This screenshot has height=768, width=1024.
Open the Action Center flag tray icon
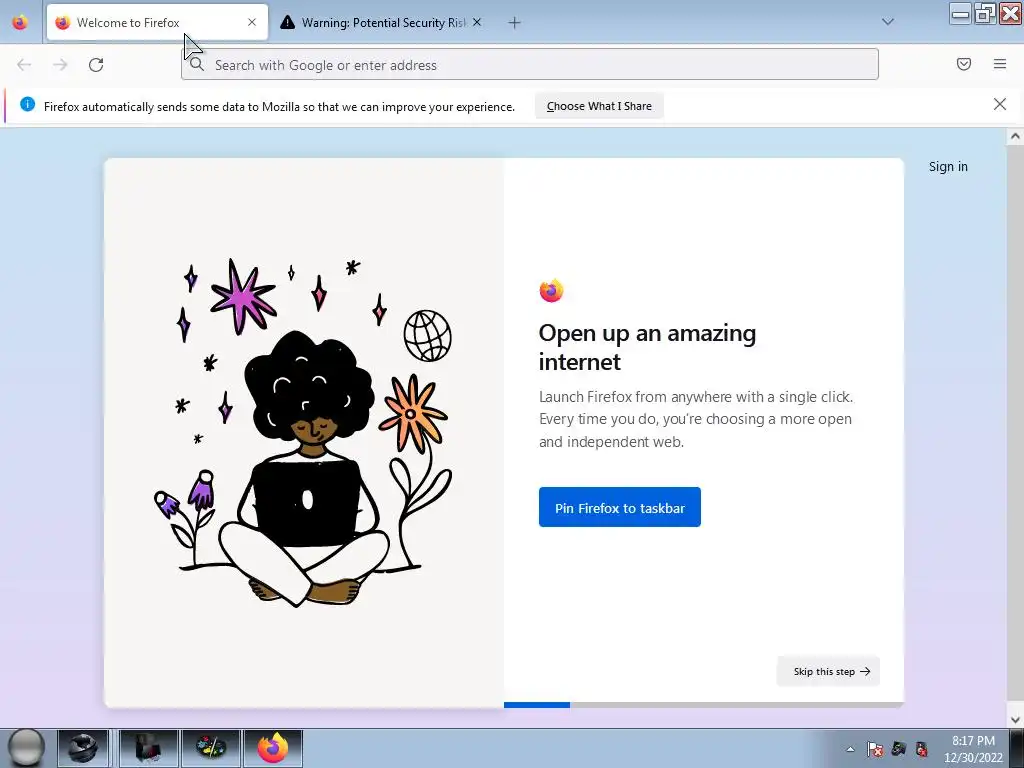pyautogui.click(x=874, y=749)
